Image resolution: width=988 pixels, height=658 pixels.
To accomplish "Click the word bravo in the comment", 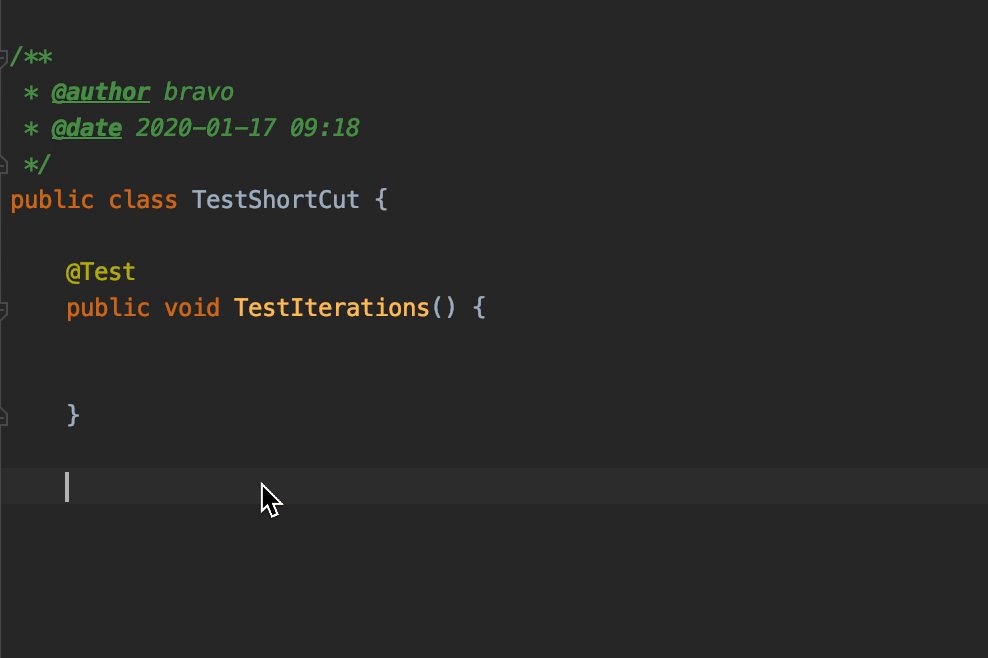I will click(x=198, y=93).
